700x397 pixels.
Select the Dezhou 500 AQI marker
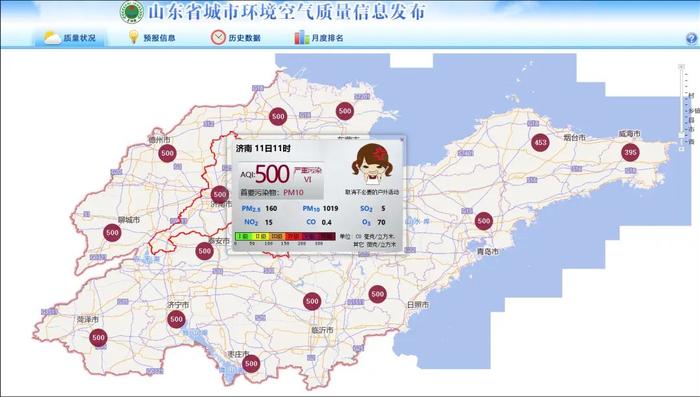pyautogui.click(x=167, y=153)
